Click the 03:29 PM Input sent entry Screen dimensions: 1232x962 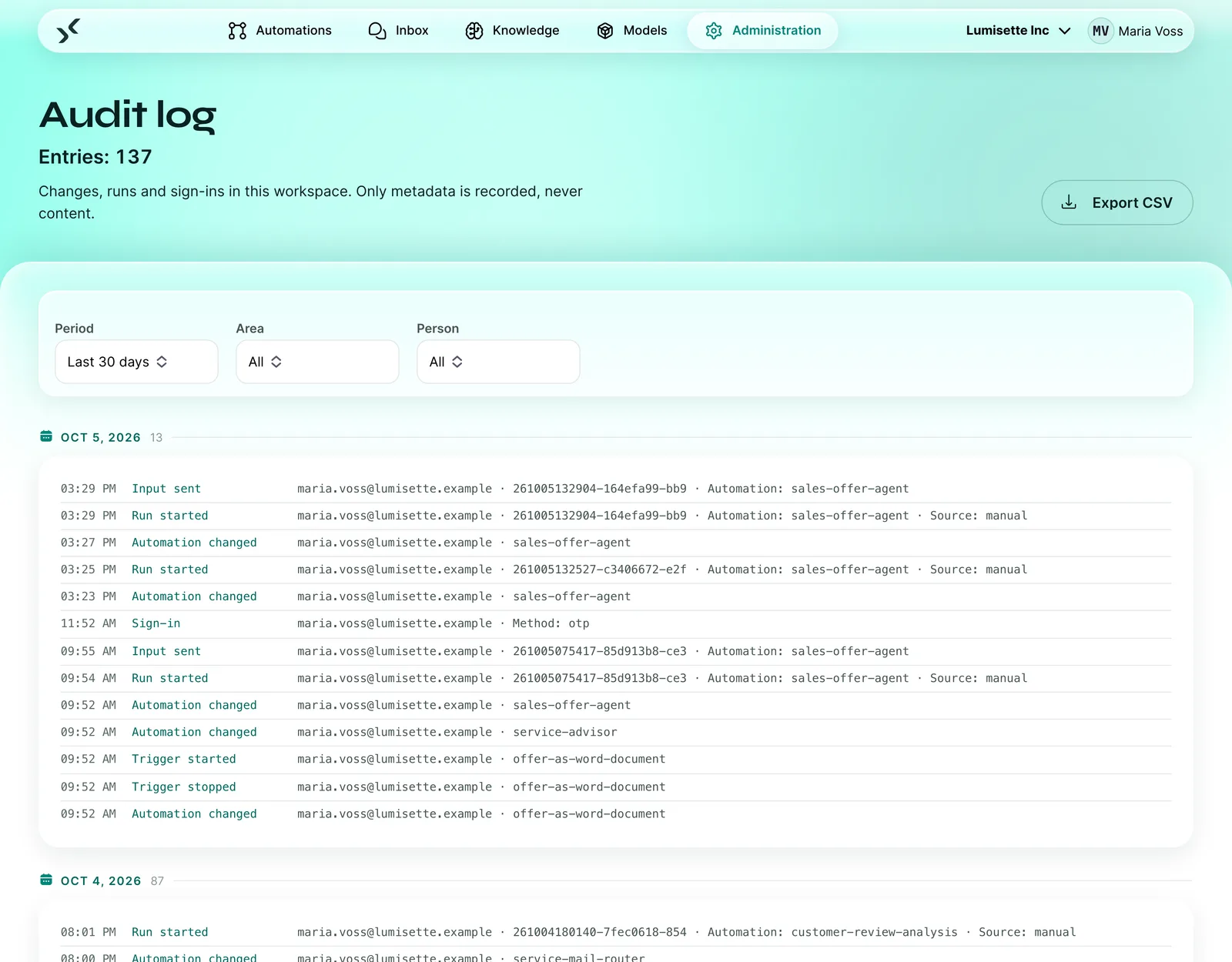[x=616, y=489]
